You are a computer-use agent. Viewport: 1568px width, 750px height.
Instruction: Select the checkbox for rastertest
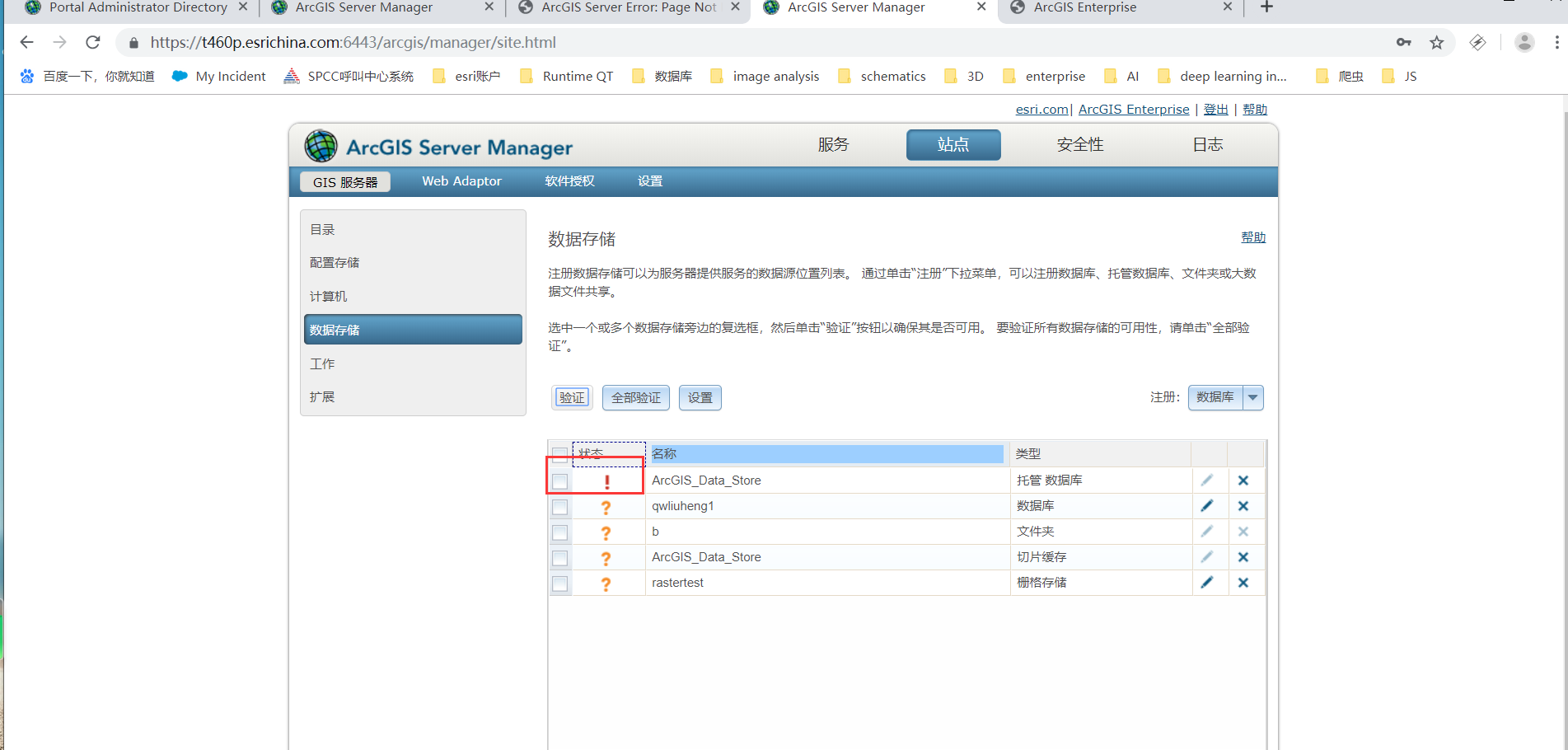tap(560, 584)
